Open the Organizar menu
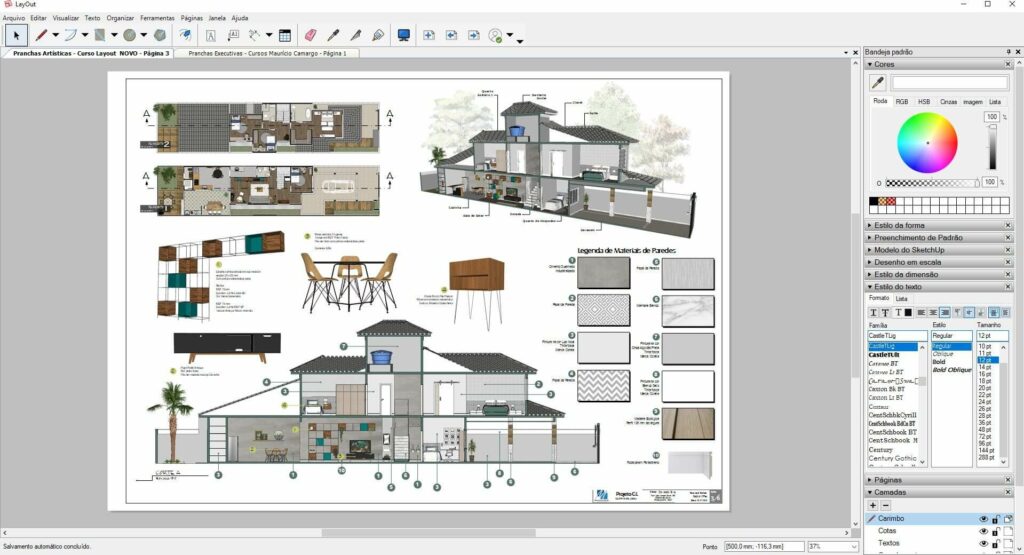This screenshot has height=555, width=1024. tap(120, 18)
